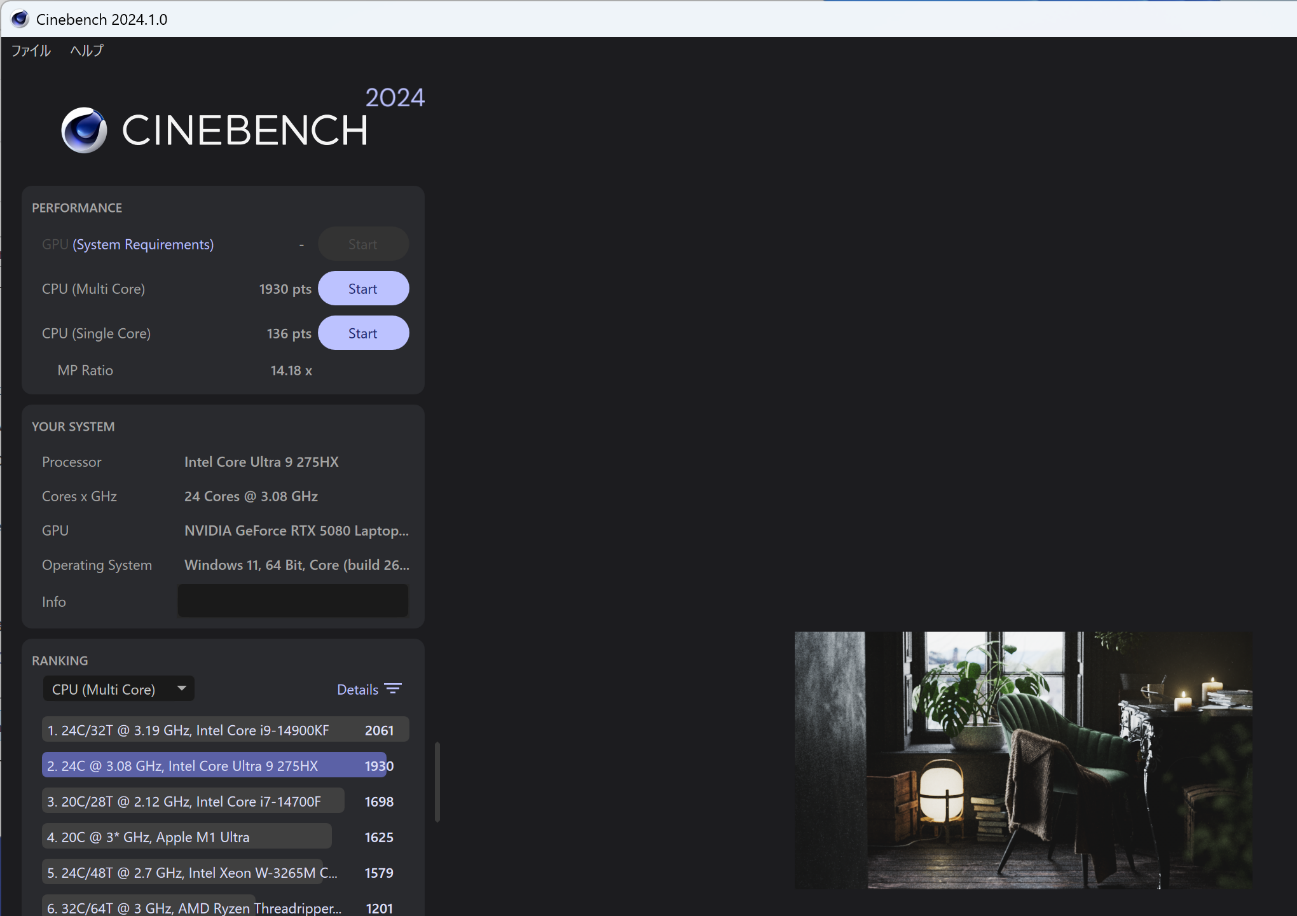The width and height of the screenshot is (1297, 916).
Task: Click the YOUR SYSTEM section heading
Action: pos(73,426)
